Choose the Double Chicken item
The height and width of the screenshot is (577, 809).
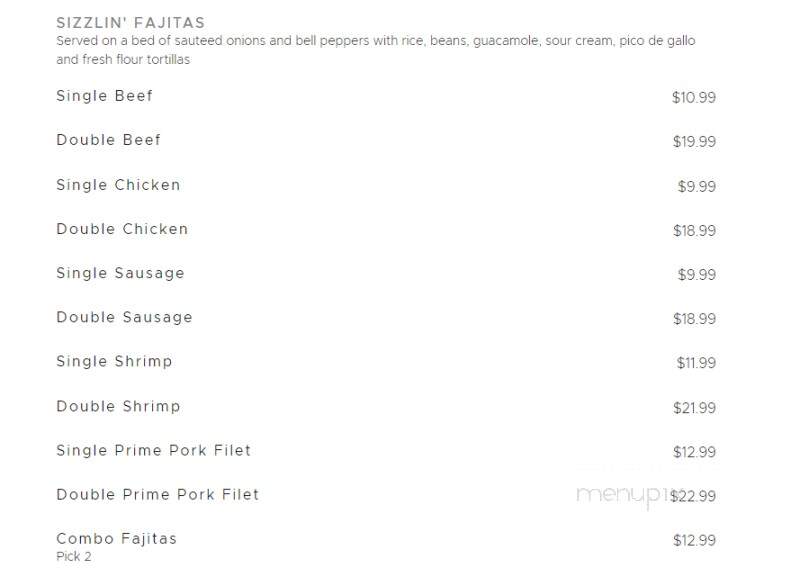(x=122, y=229)
